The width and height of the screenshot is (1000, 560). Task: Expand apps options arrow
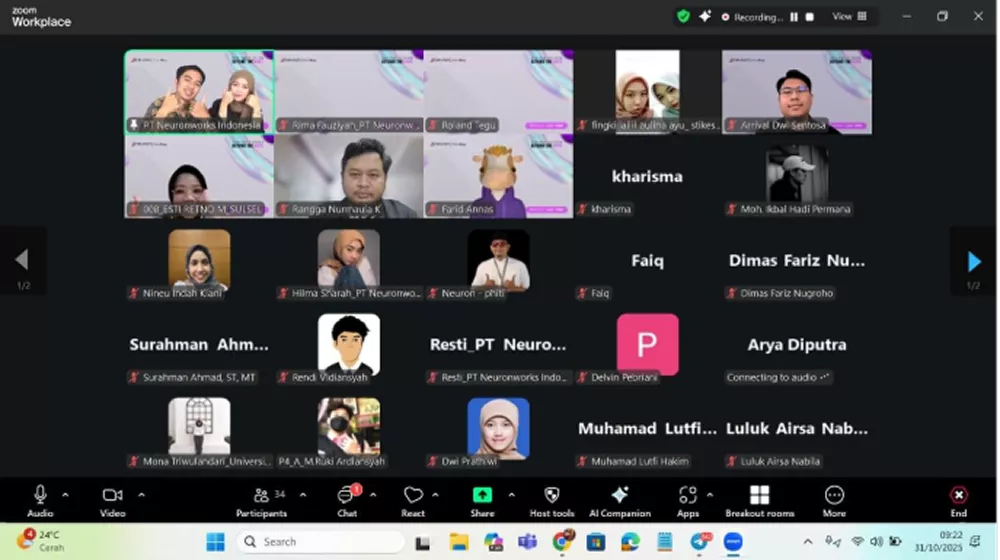pos(710,495)
